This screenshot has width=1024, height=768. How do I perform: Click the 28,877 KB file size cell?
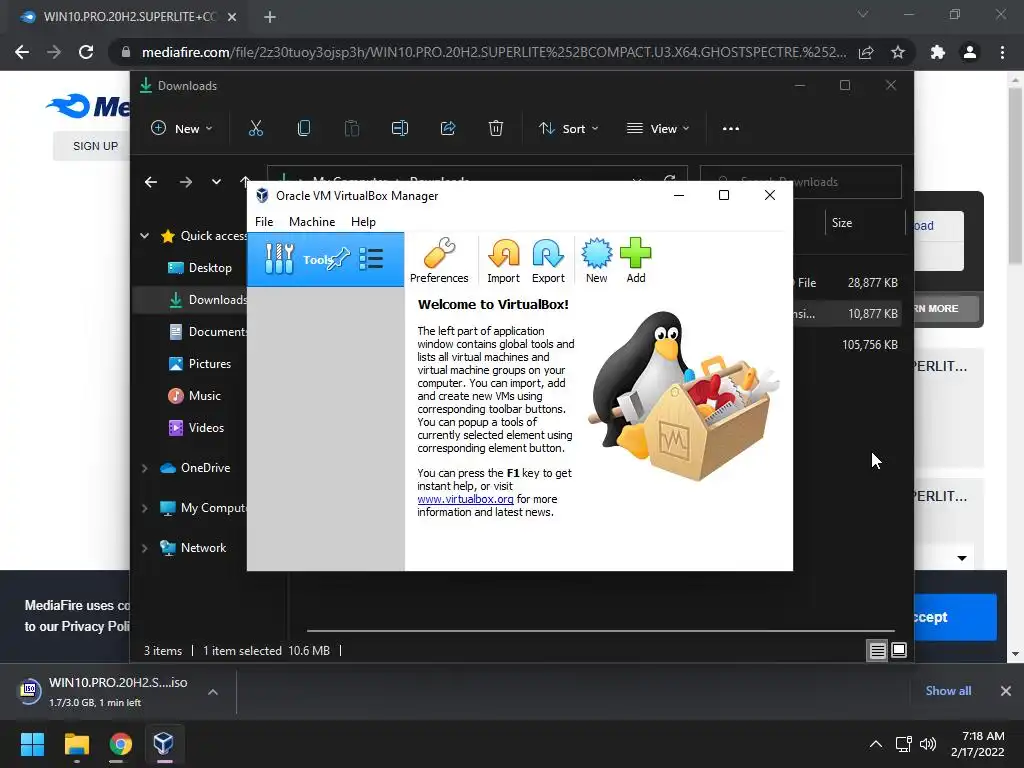click(872, 283)
